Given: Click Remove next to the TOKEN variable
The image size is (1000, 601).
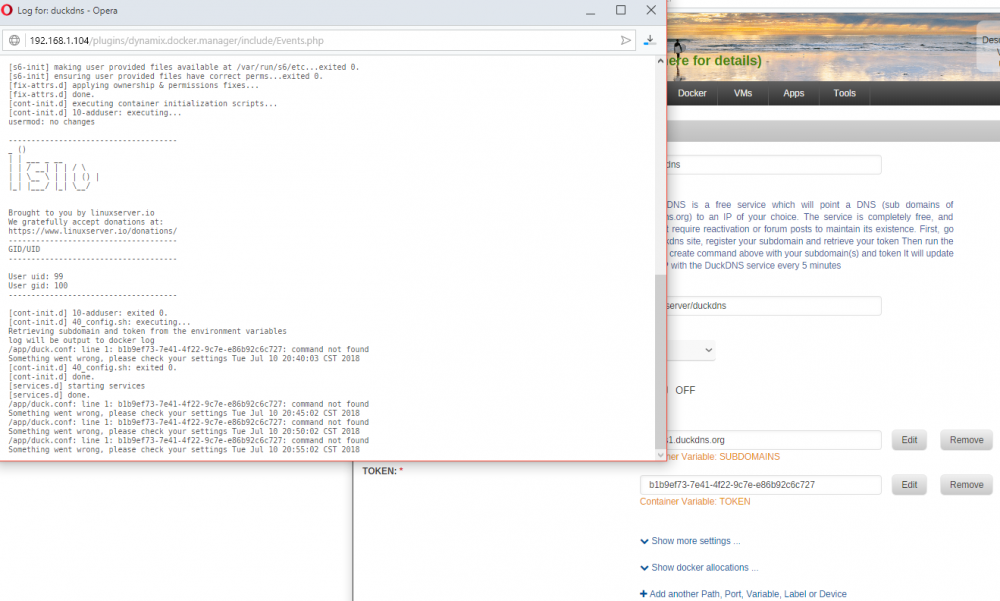Looking at the screenshot, I should click(966, 484).
